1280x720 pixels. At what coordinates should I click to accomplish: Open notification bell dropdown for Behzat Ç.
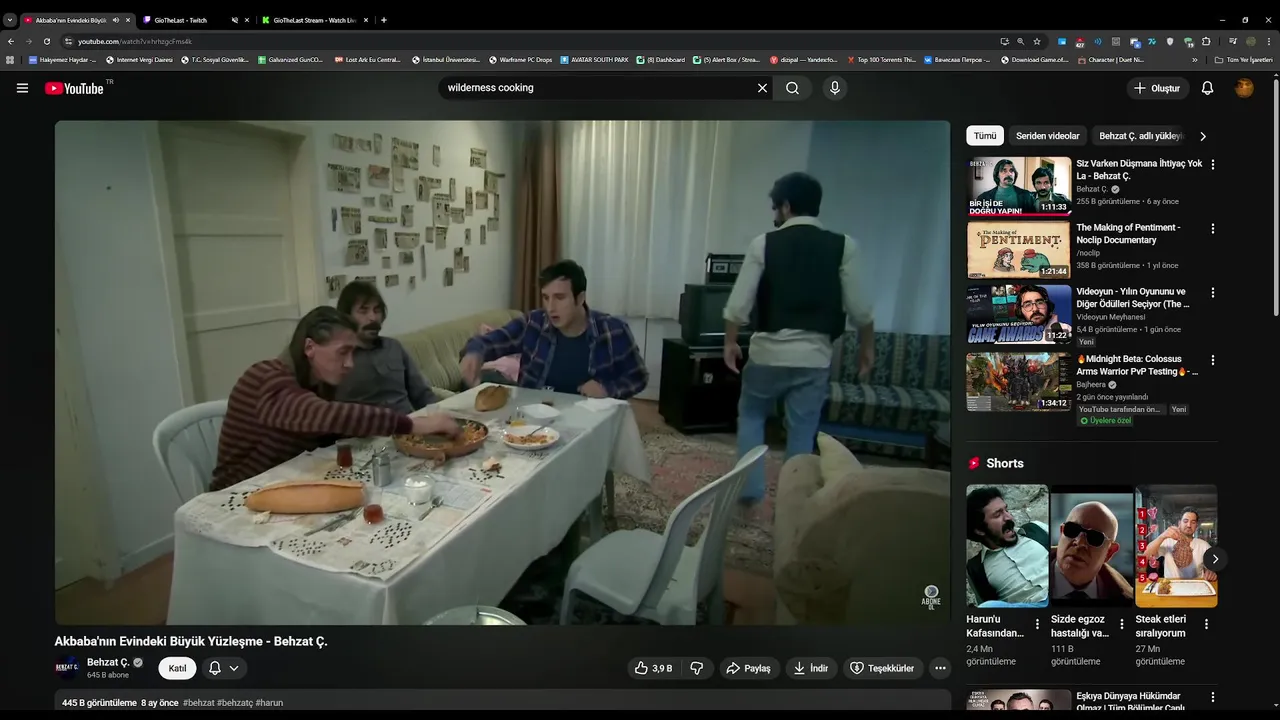(x=224, y=668)
